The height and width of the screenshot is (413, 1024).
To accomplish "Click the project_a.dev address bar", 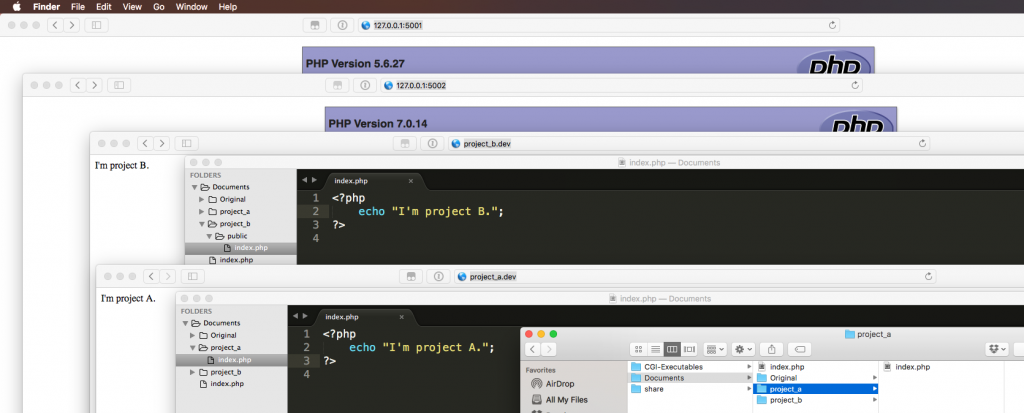I will pos(690,276).
